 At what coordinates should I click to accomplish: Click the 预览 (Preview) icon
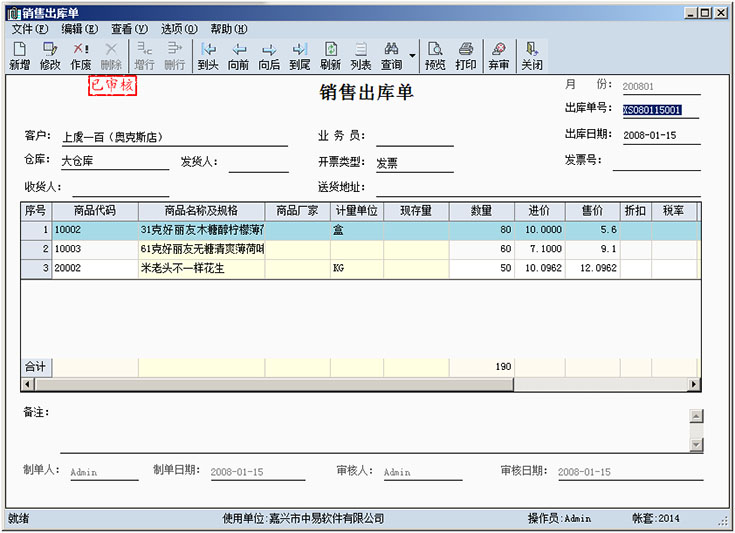click(x=435, y=56)
